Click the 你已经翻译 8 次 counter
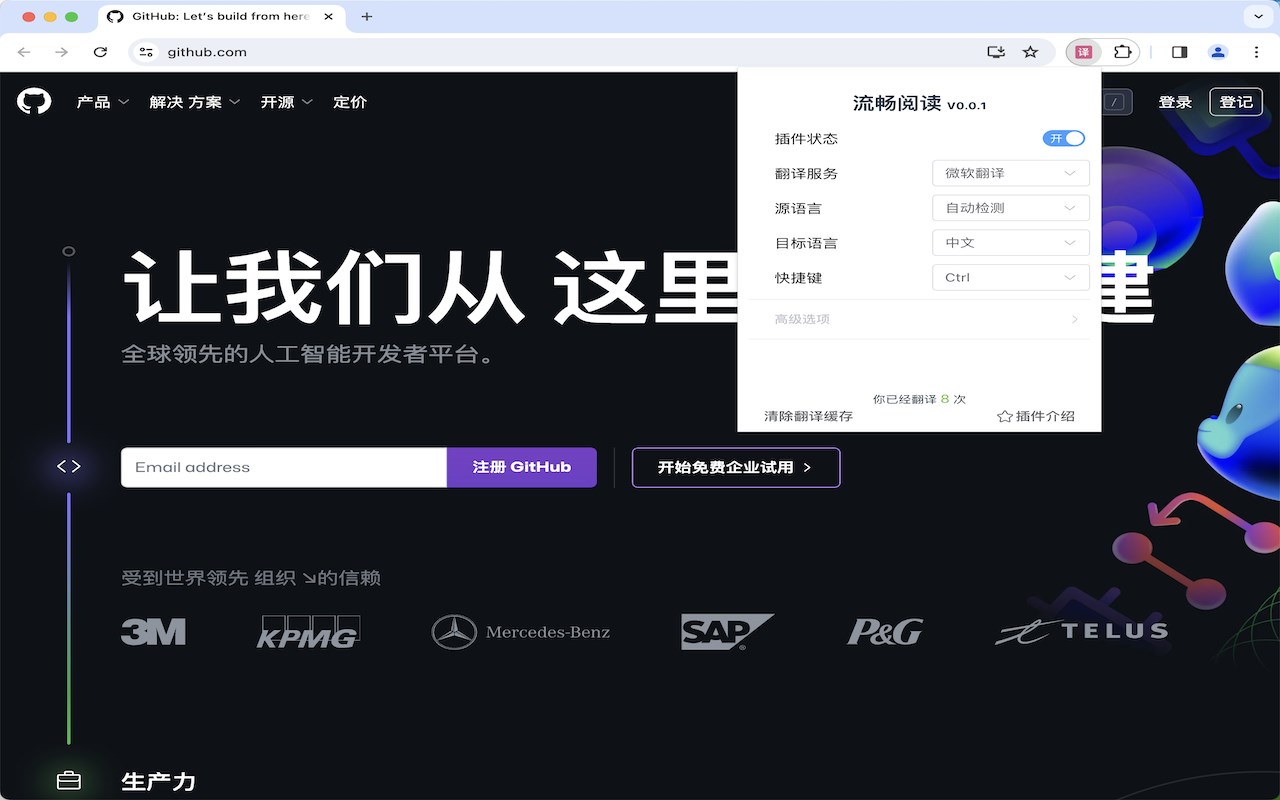Screen dimensions: 1280x800 click(919, 399)
